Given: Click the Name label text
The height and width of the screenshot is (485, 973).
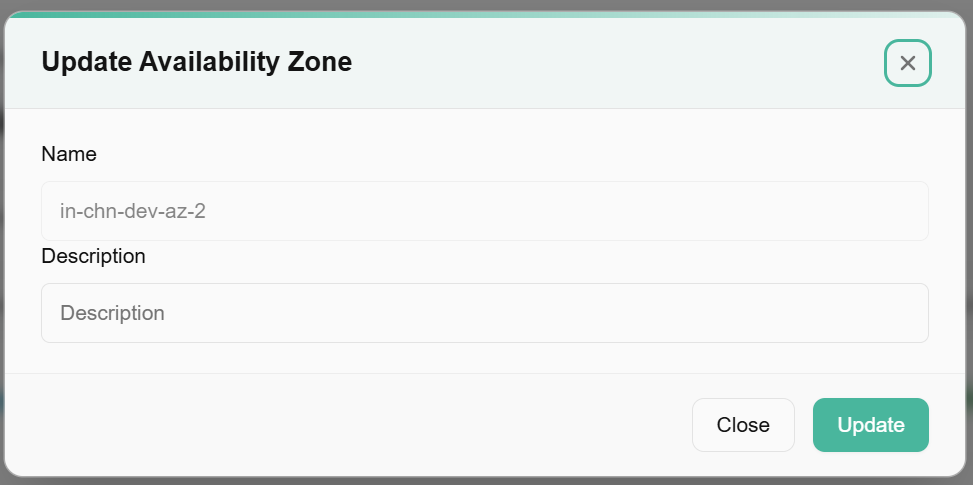Looking at the screenshot, I should pos(69,154).
